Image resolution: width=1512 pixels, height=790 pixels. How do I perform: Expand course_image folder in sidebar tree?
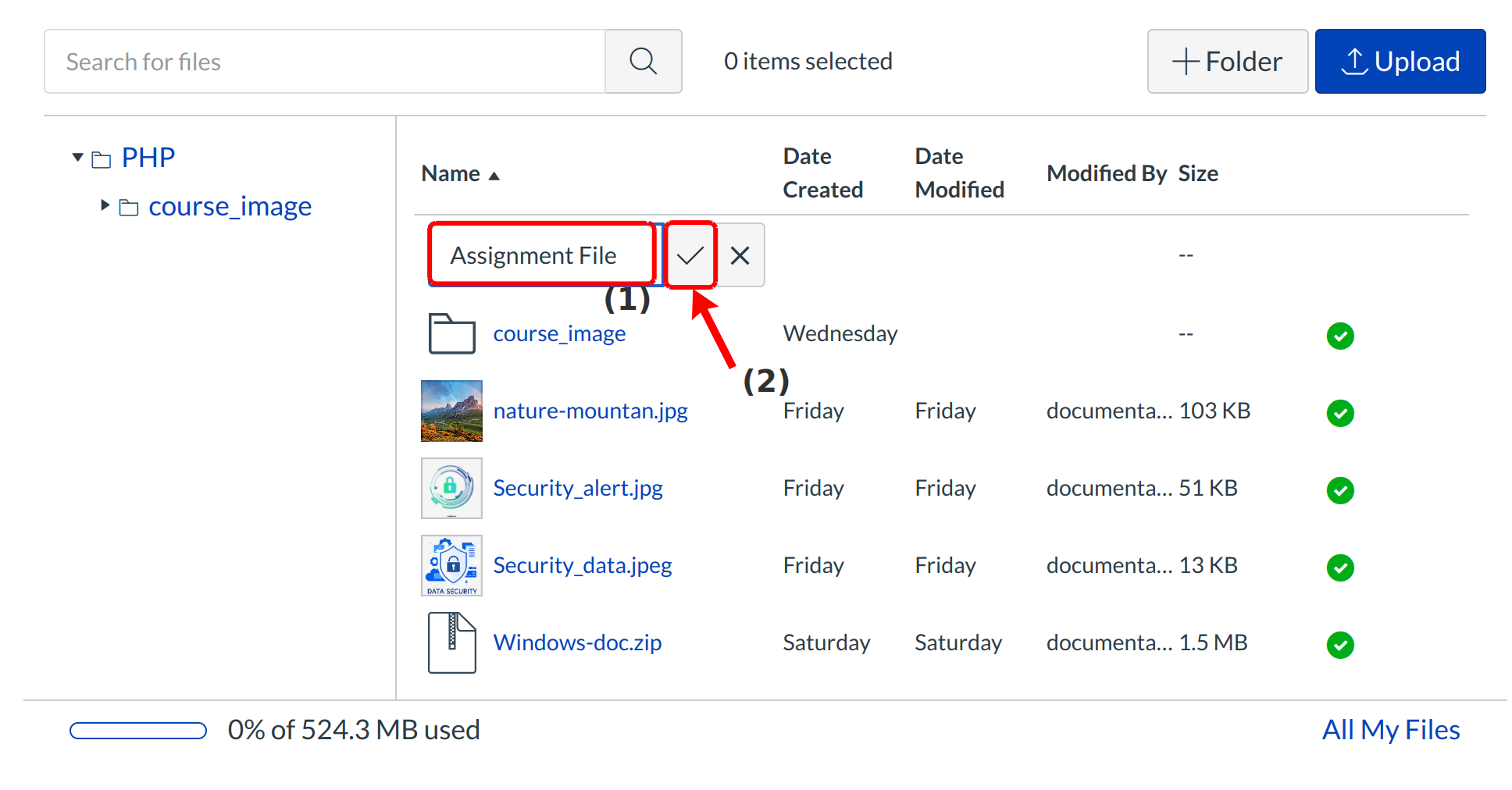[x=105, y=205]
